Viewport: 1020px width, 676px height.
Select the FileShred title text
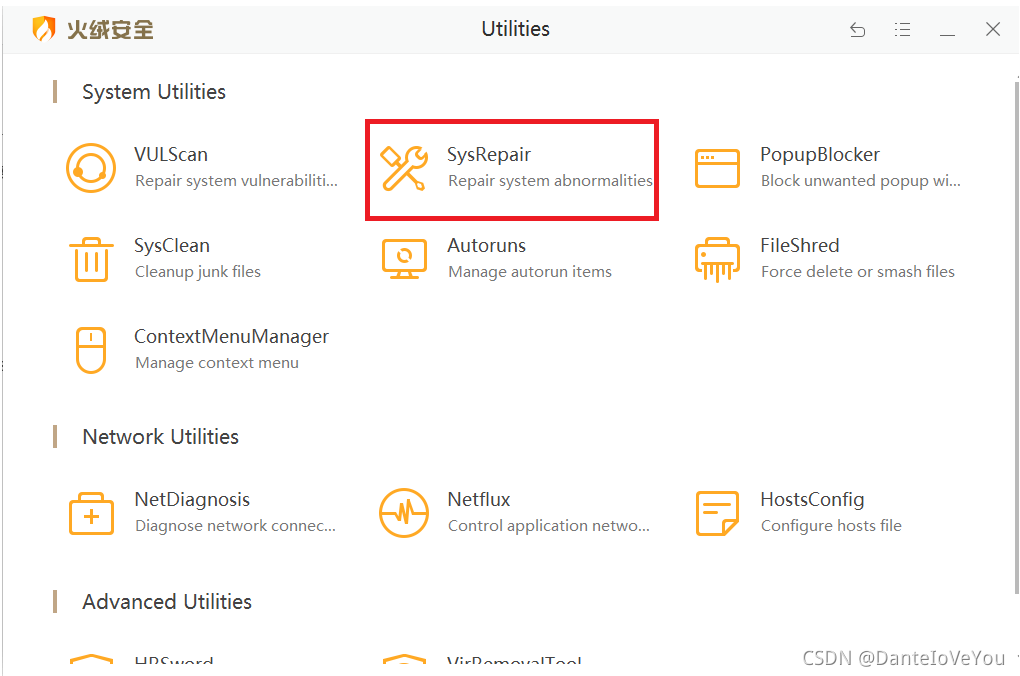click(x=799, y=246)
